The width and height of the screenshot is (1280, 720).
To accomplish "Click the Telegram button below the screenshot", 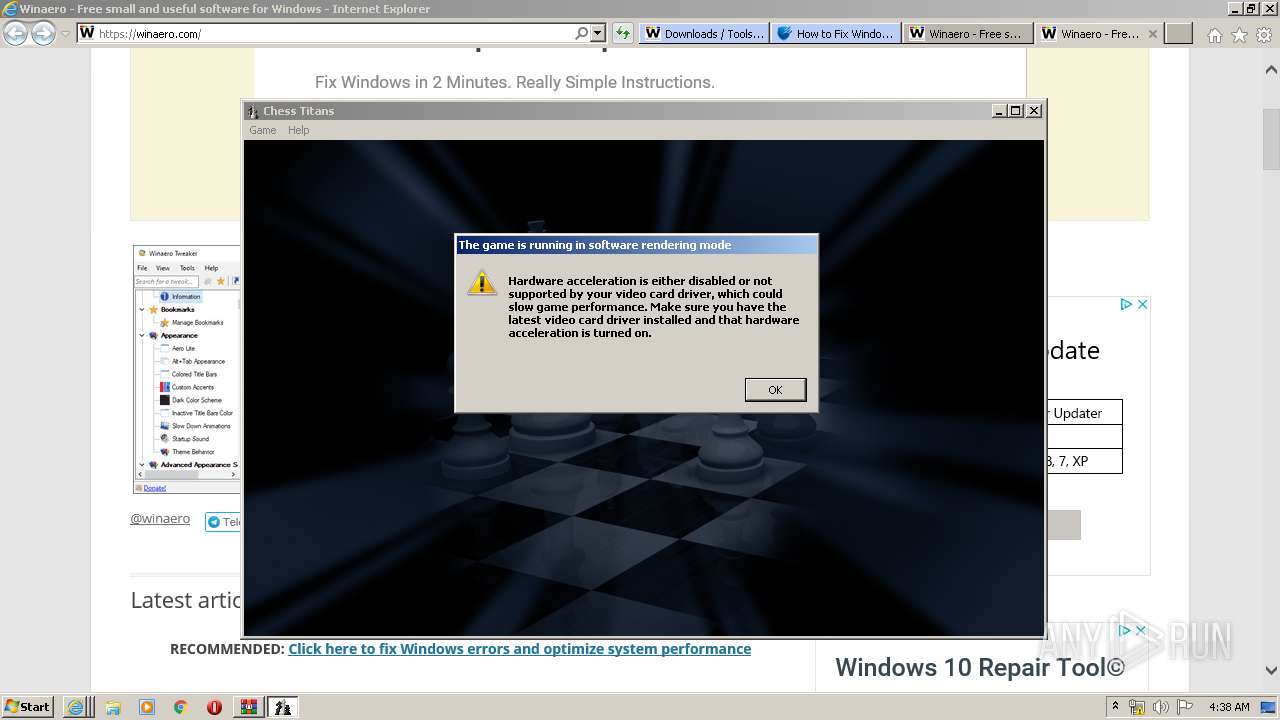I will (x=223, y=522).
